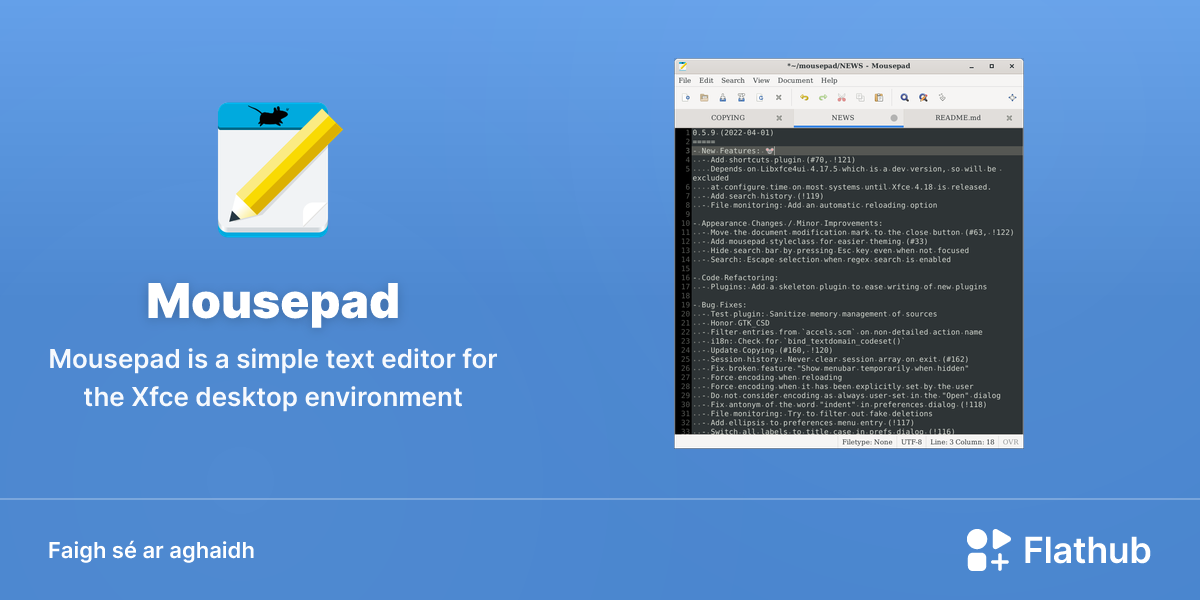1200x600 pixels.
Task: Close the COPYING tab
Action: coord(779,118)
